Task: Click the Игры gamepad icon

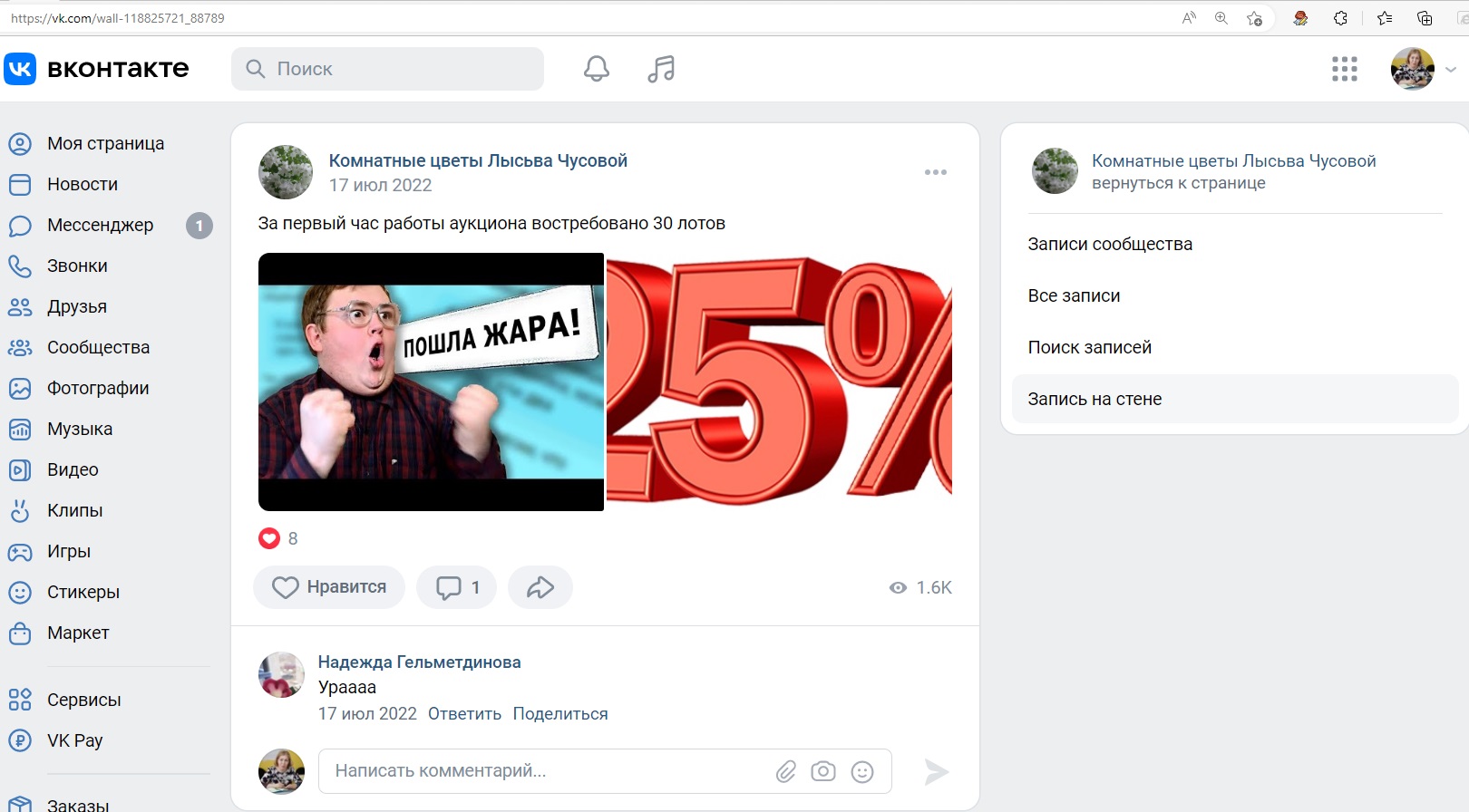Action: pos(20,551)
